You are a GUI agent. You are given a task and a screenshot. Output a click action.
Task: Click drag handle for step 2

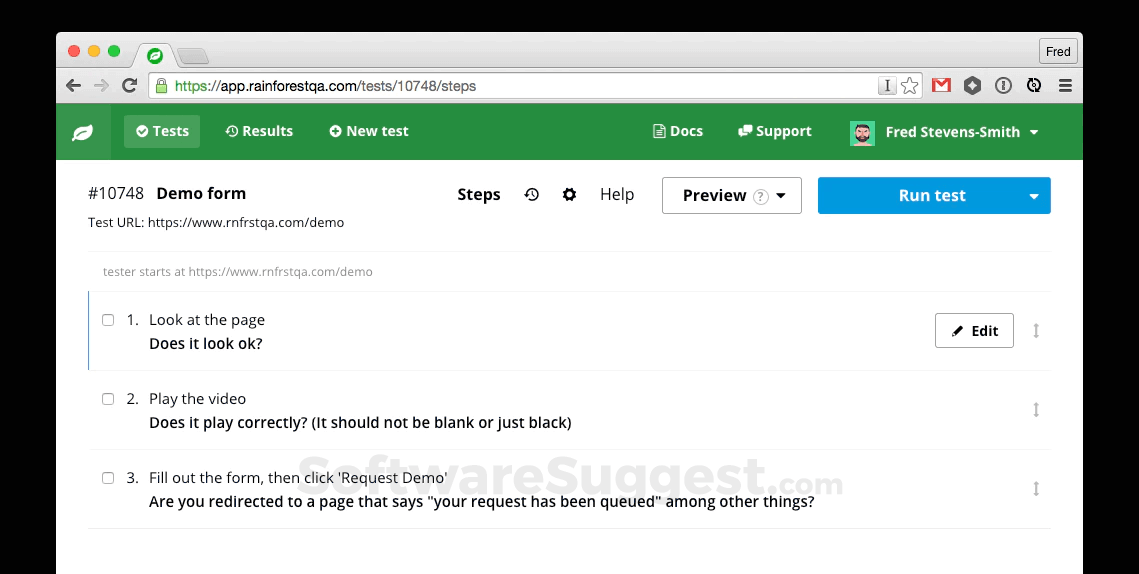click(x=1036, y=409)
